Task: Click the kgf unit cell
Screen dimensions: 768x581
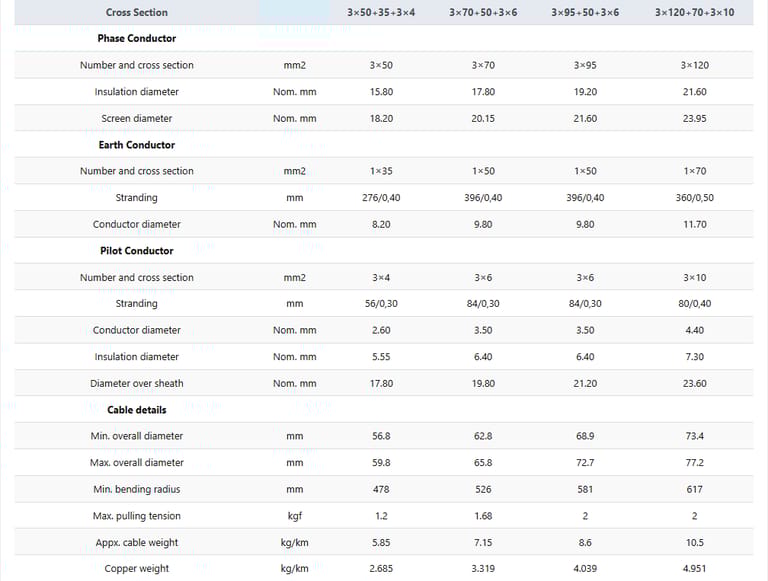Action: pos(294,516)
